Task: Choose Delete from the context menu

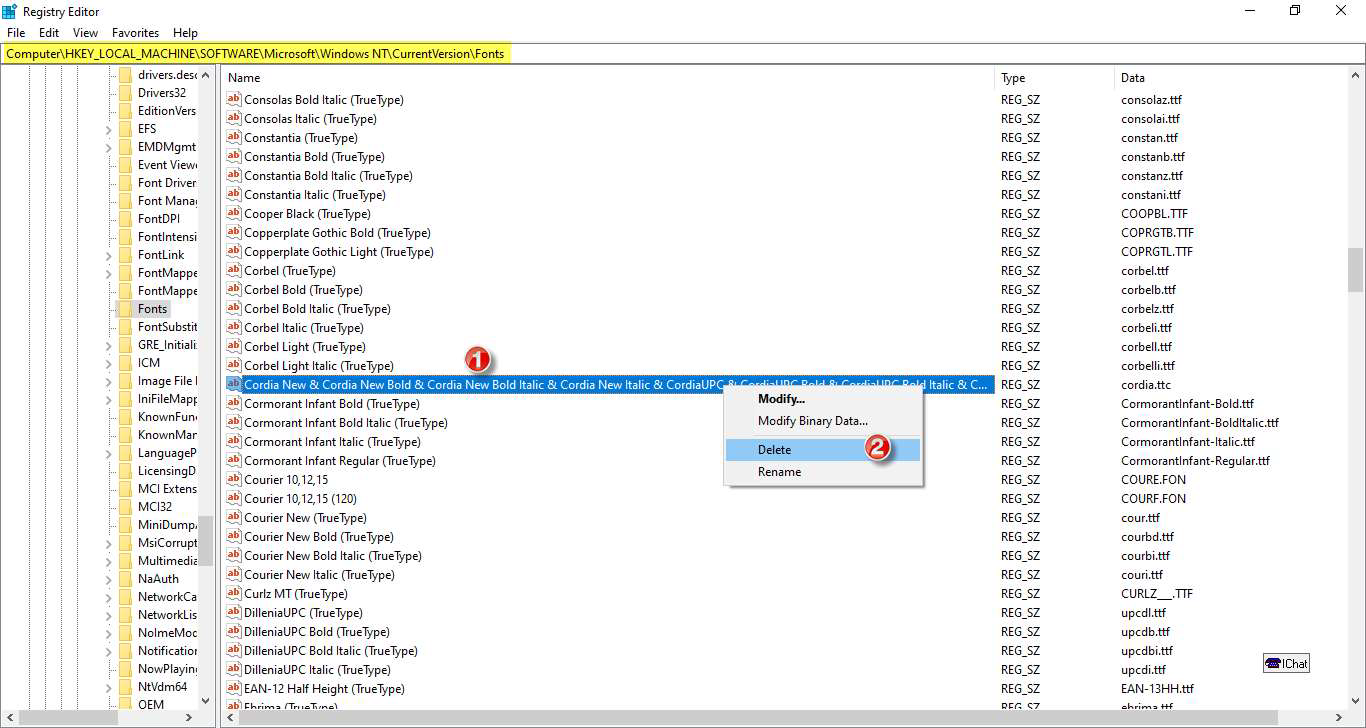Action: pyautogui.click(x=774, y=450)
